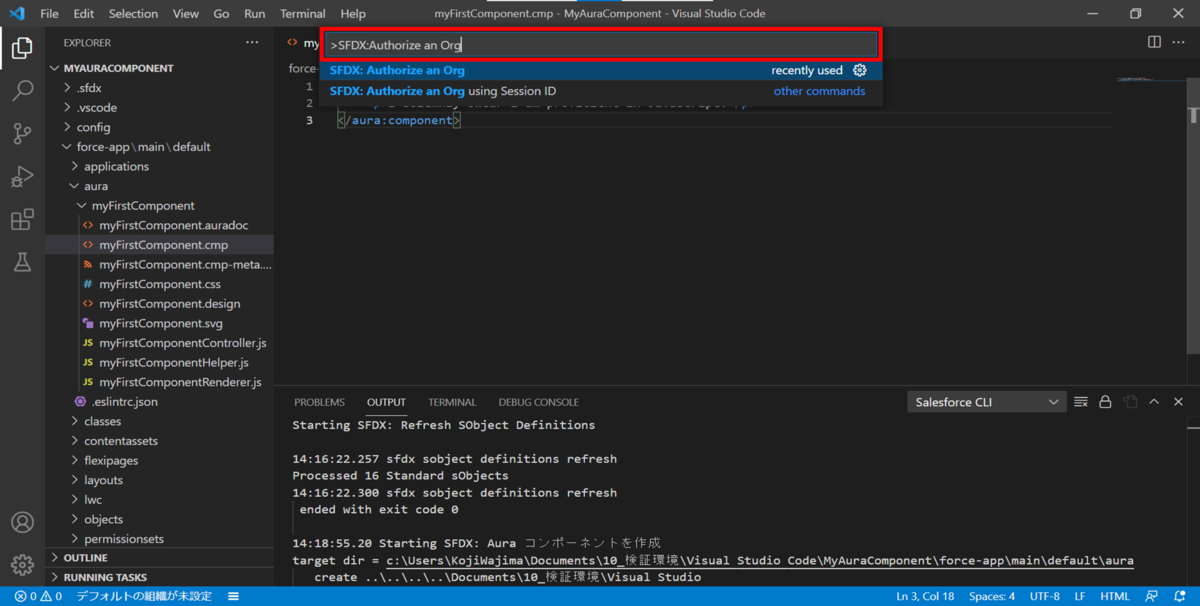Open myFirstComponent.svg file
This screenshot has width=1200, height=606.
160,323
